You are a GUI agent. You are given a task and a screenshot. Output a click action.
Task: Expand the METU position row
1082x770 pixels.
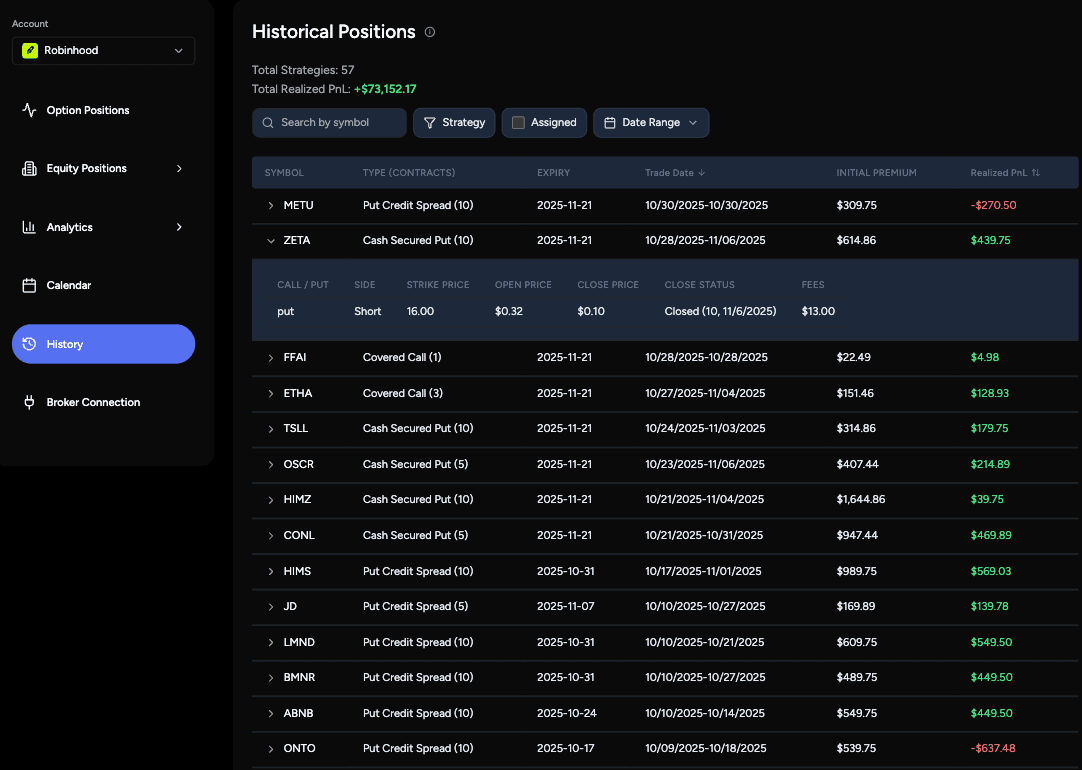(x=269, y=205)
